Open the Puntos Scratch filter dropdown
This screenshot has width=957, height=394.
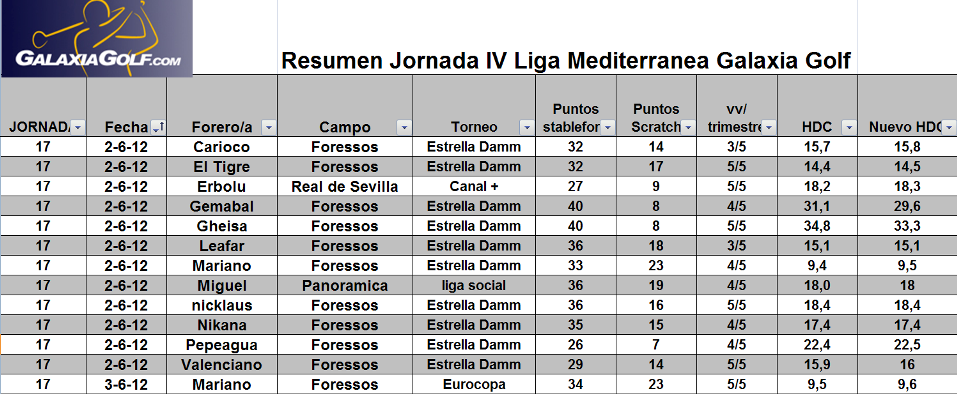click(x=688, y=127)
